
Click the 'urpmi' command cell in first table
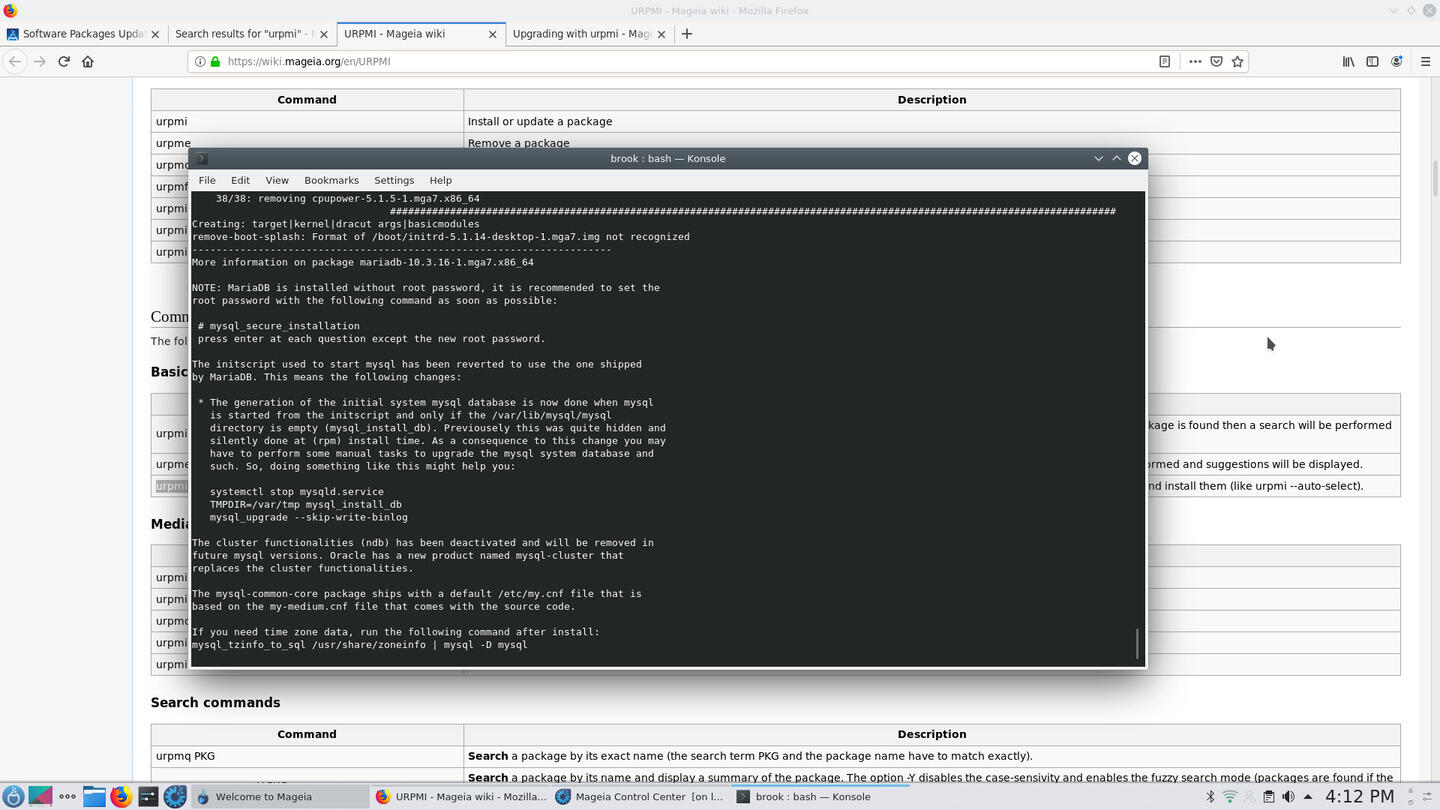point(307,121)
